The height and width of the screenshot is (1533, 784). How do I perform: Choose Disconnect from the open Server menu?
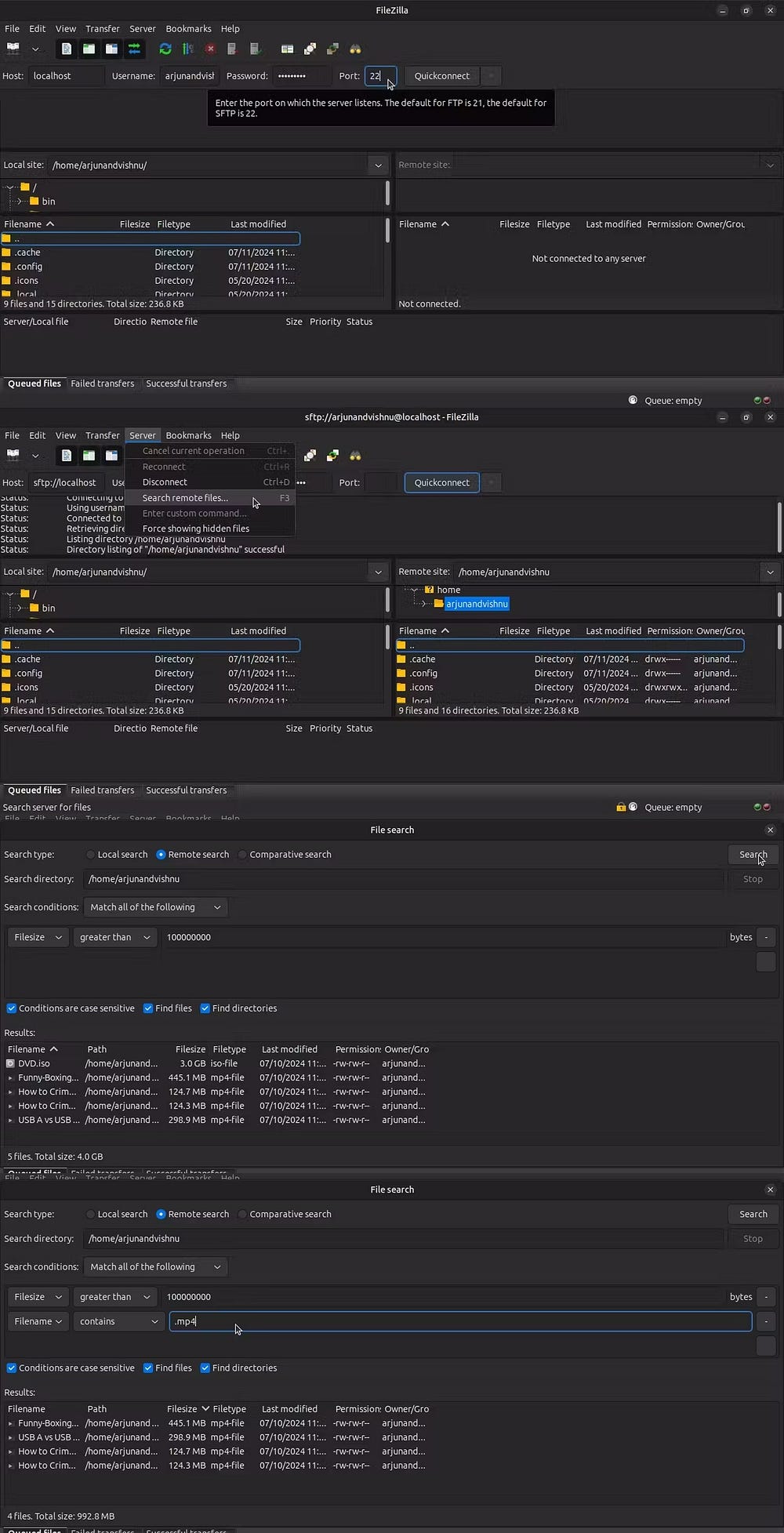click(x=210, y=482)
